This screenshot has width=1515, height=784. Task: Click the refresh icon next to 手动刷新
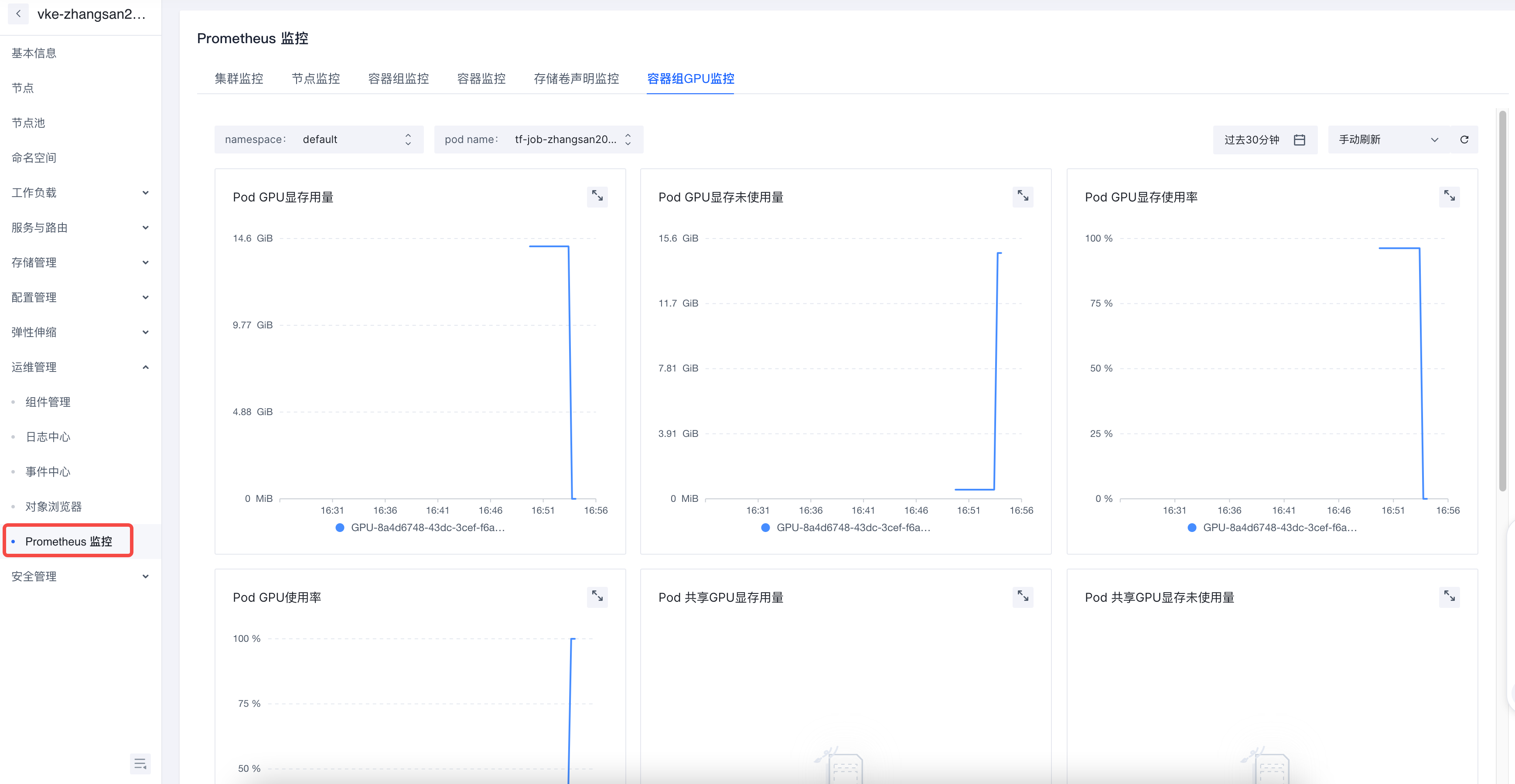pyautogui.click(x=1464, y=140)
